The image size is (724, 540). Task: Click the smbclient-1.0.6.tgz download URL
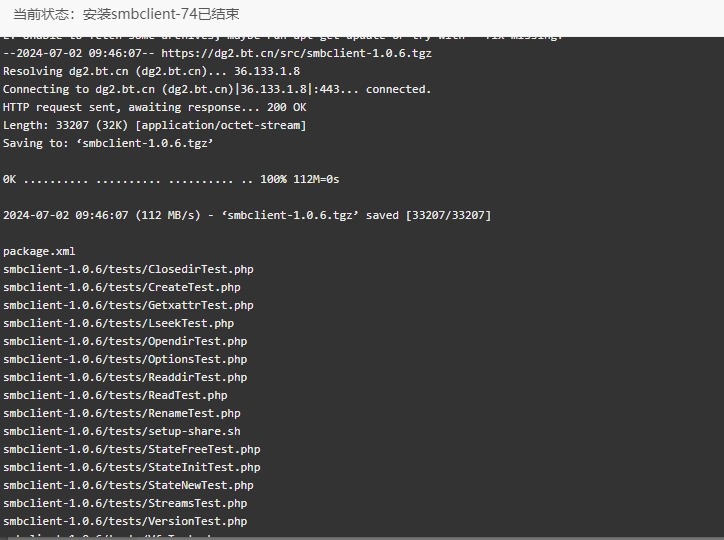tap(296, 54)
